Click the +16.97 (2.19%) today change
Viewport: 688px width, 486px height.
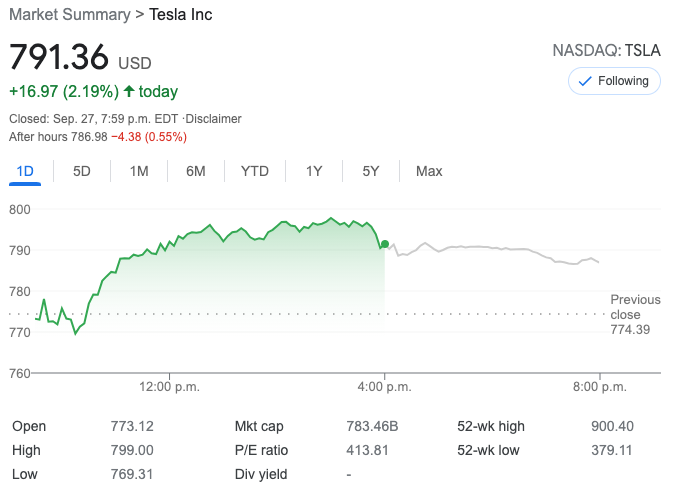[x=93, y=92]
